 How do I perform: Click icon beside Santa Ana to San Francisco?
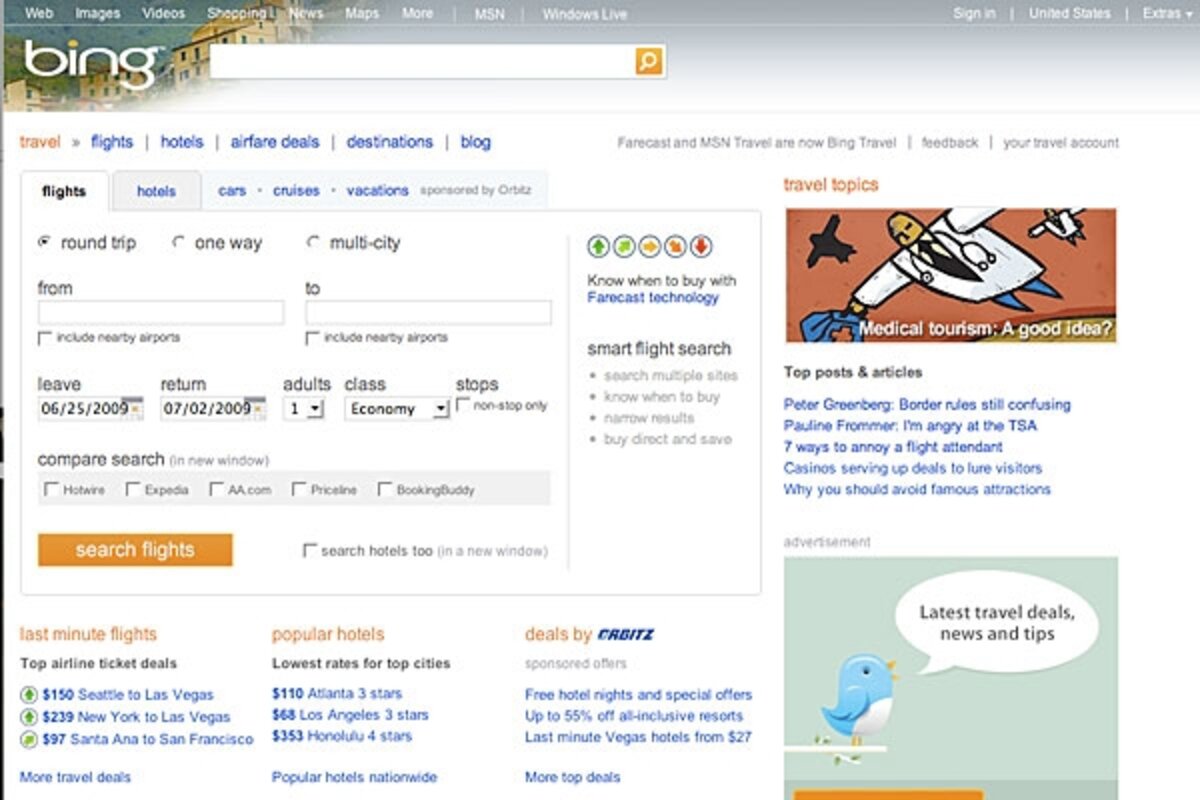29,739
